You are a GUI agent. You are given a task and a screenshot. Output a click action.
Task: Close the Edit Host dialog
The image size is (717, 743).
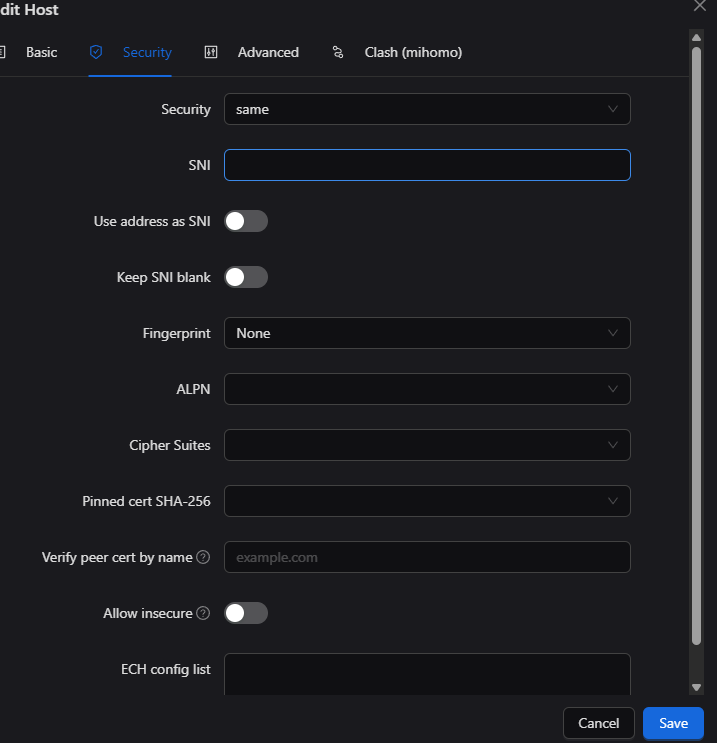pyautogui.click(x=700, y=6)
